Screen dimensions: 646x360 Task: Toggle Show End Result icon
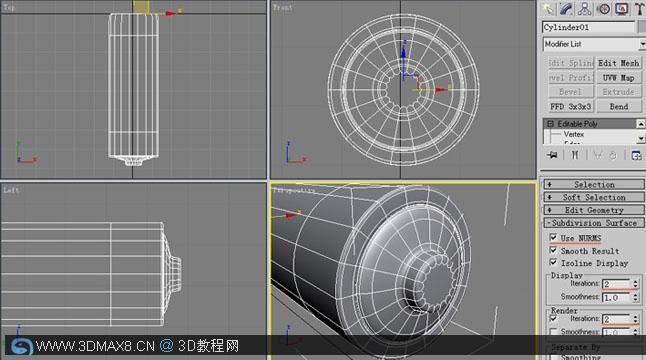pyautogui.click(x=575, y=155)
